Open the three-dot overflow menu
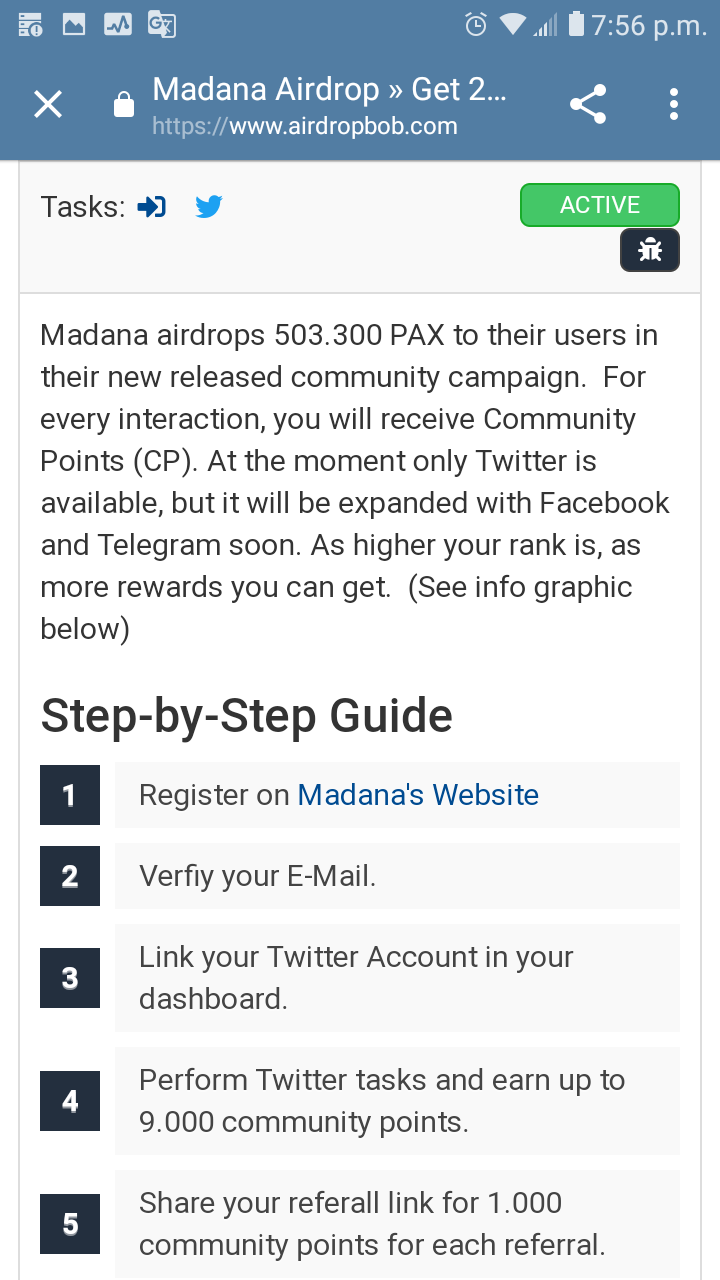 click(674, 104)
